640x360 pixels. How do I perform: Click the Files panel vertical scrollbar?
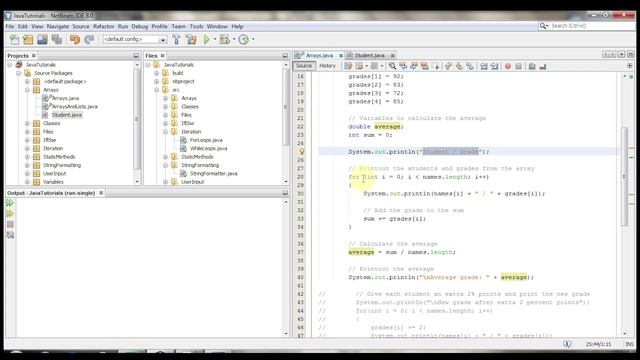click(x=285, y=122)
